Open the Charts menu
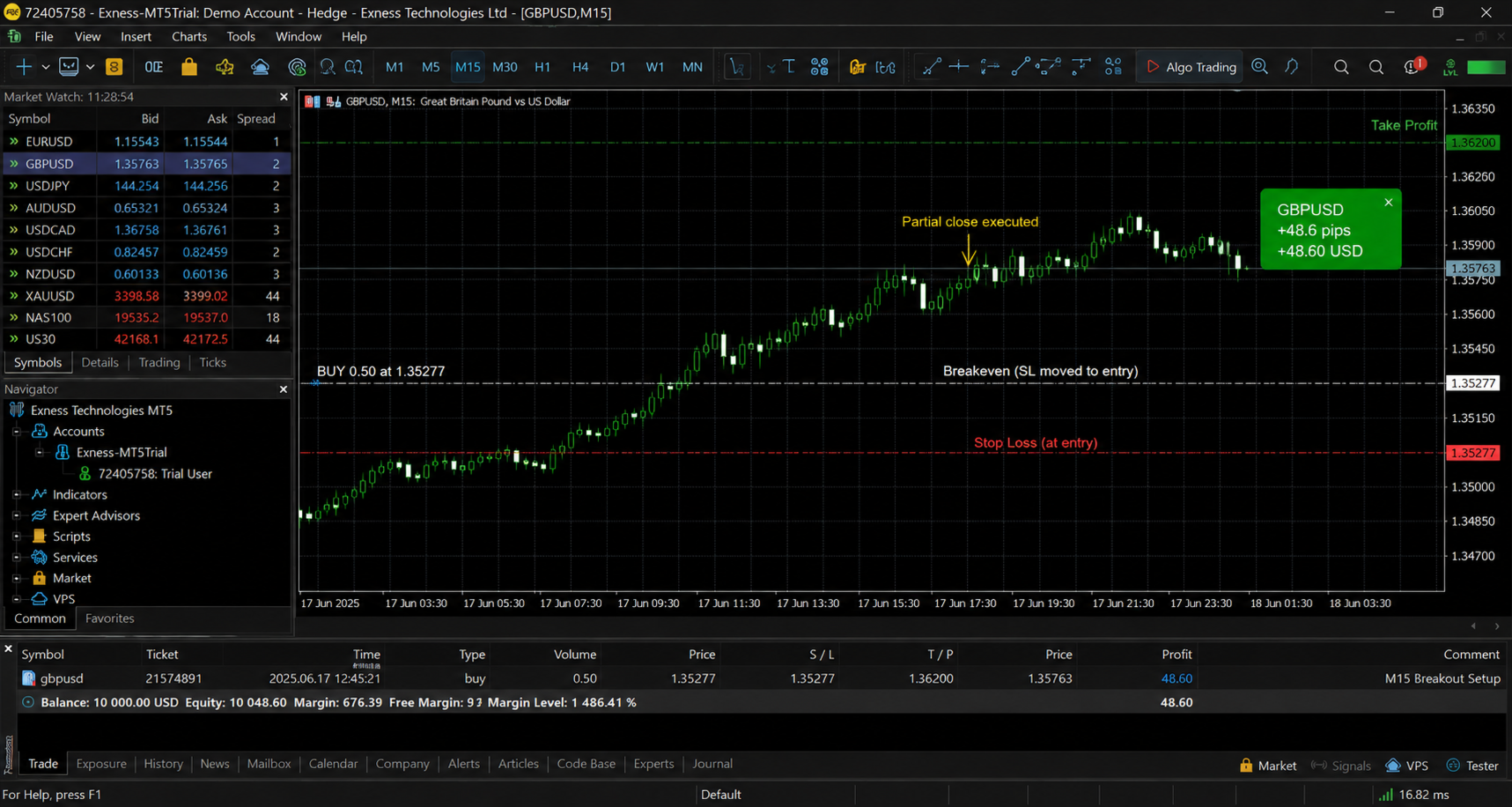The image size is (1512, 807). 188,36
